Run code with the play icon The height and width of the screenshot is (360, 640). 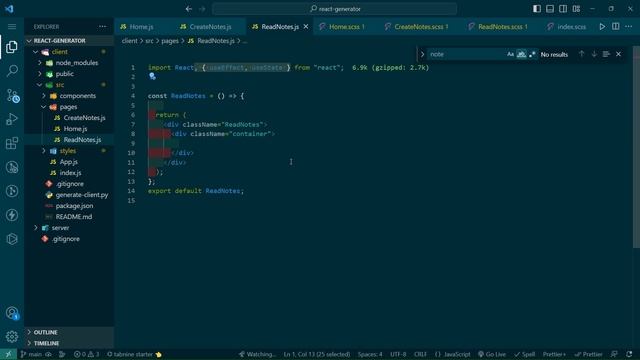coord(602,27)
